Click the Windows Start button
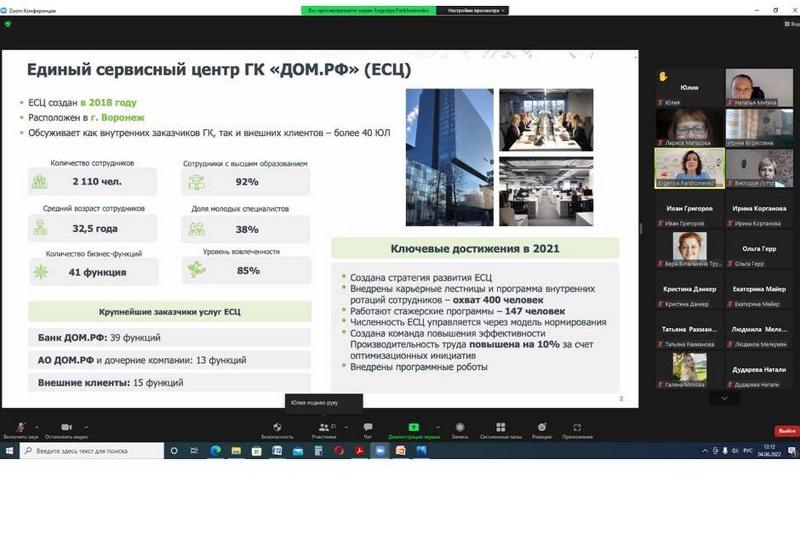Viewport: 800px width, 533px height. click(10, 451)
